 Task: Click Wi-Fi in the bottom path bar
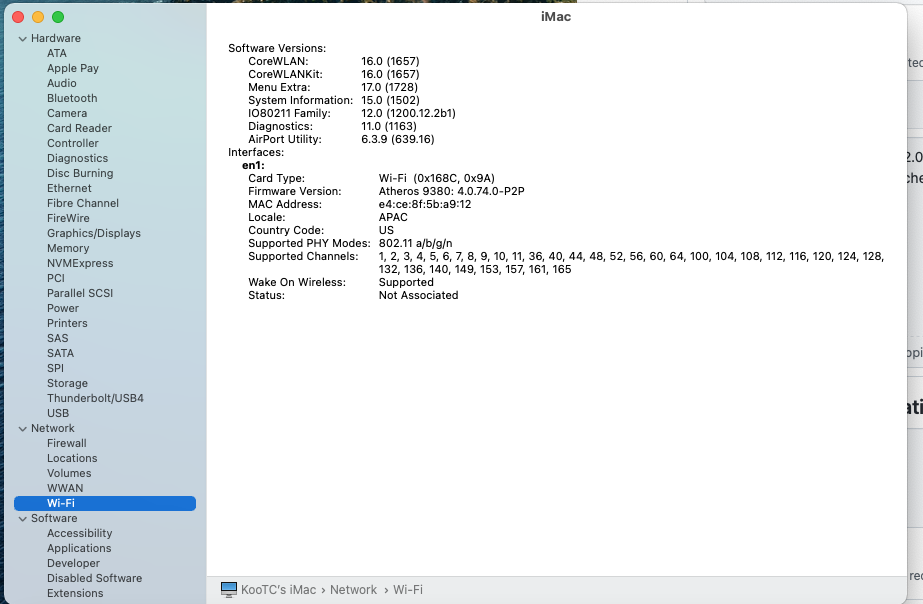[408, 590]
